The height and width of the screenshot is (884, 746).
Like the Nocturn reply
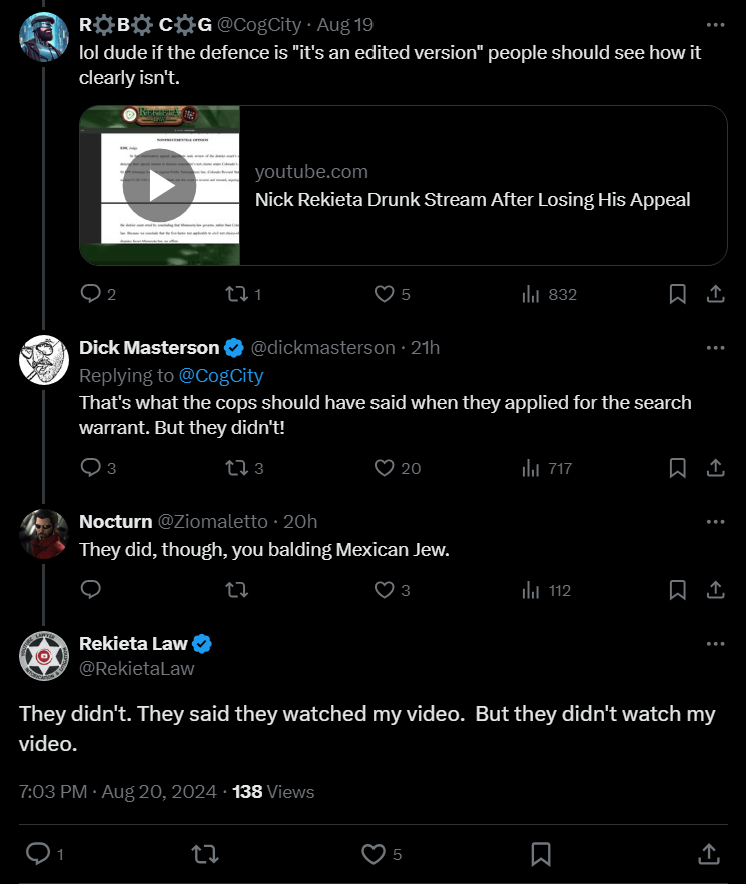384,590
